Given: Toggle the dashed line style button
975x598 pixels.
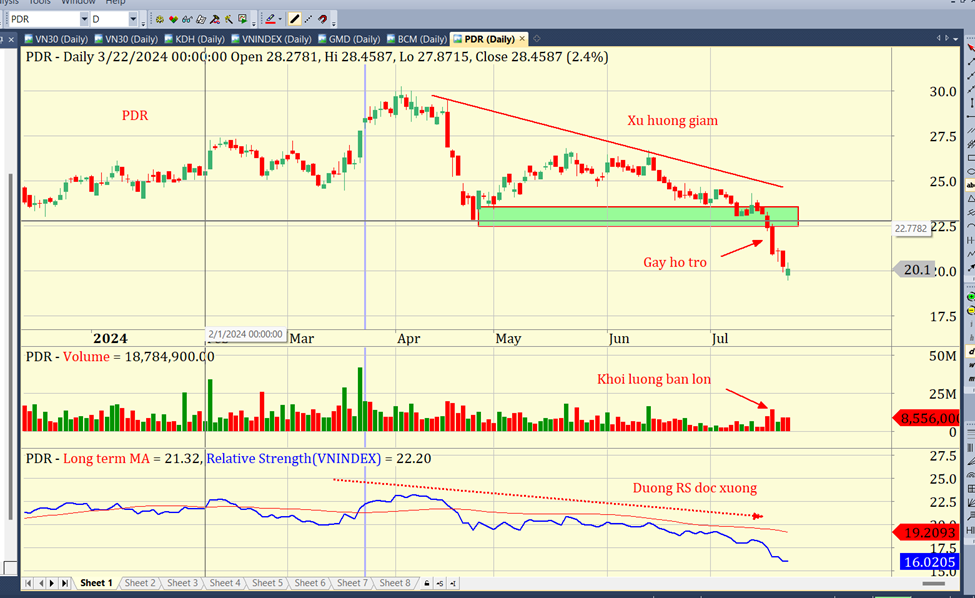Looking at the screenshot, I should tap(308, 19).
